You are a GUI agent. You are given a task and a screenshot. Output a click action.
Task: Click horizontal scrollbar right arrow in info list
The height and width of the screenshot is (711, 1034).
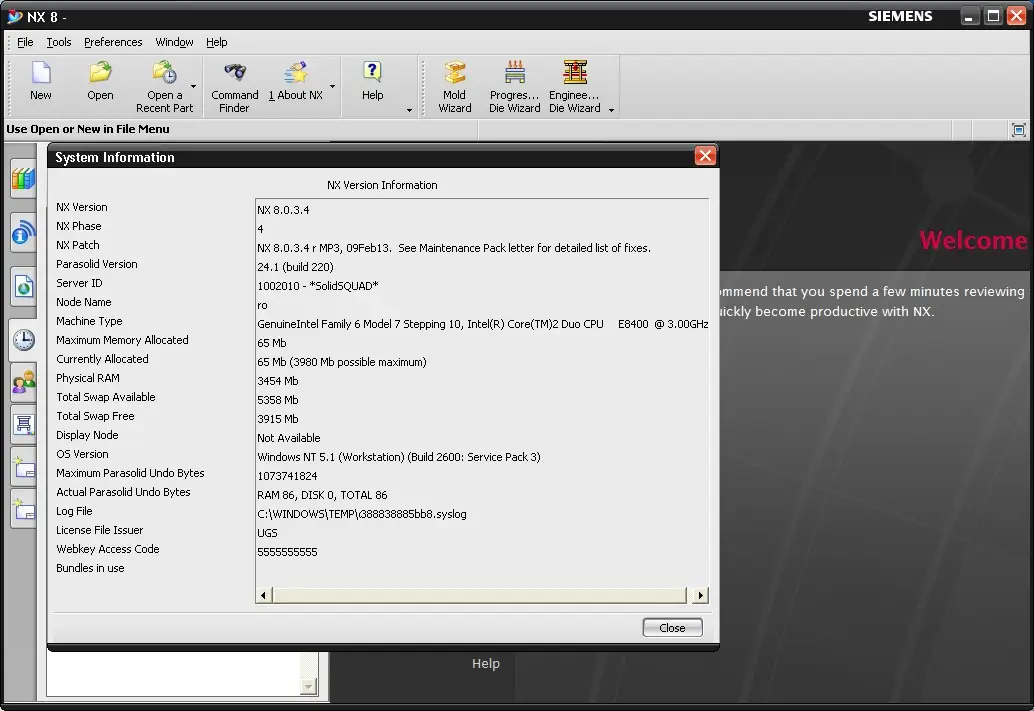point(700,596)
